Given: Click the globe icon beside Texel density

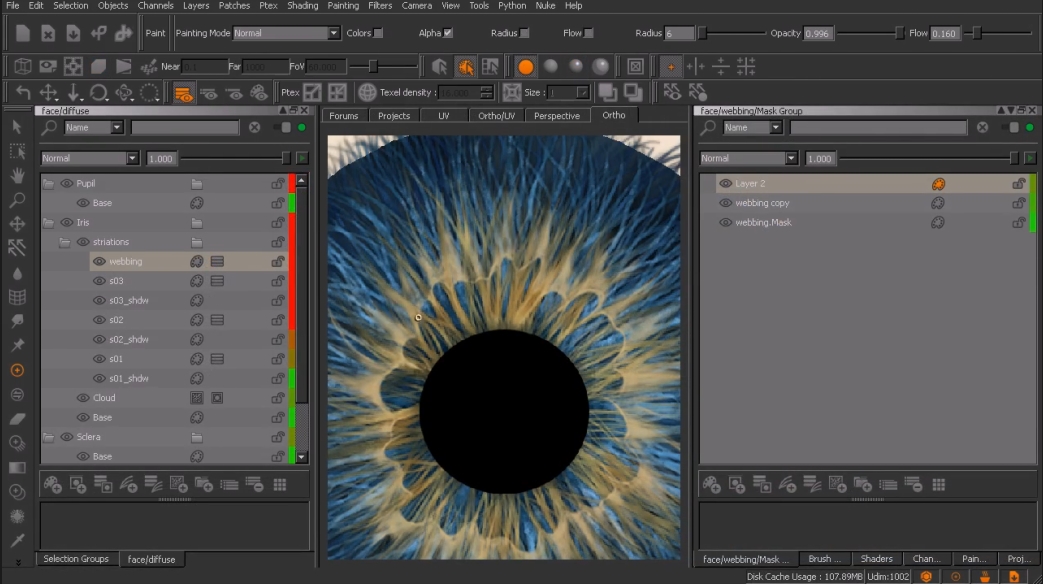Looking at the screenshot, I should pos(367,92).
